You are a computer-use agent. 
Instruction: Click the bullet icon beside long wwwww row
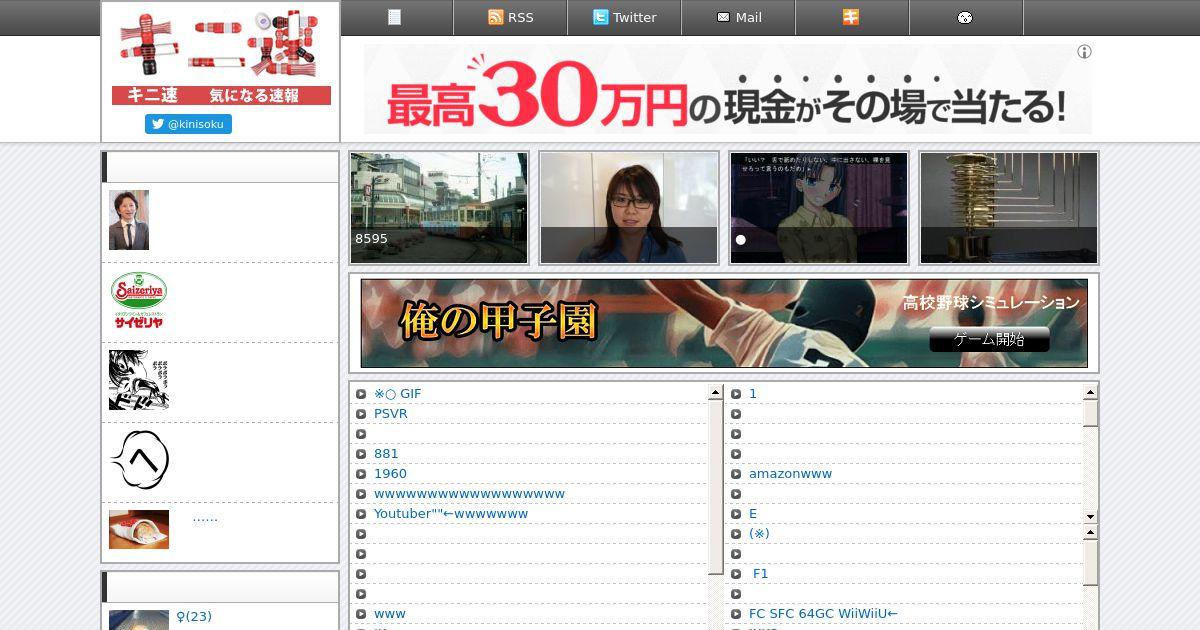click(x=361, y=494)
